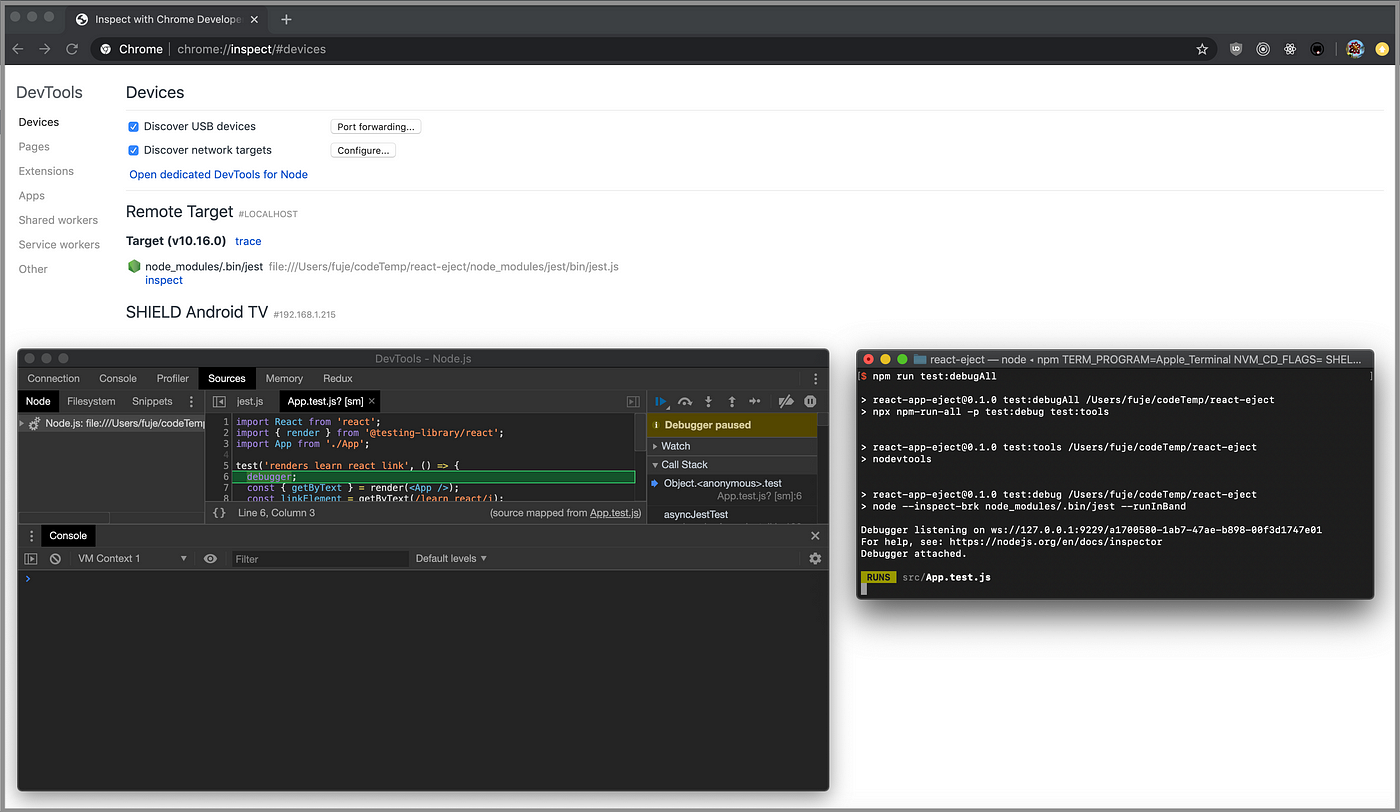This screenshot has width=1400, height=812.
Task: Click the Step debugger arrow icon
Action: click(x=755, y=402)
